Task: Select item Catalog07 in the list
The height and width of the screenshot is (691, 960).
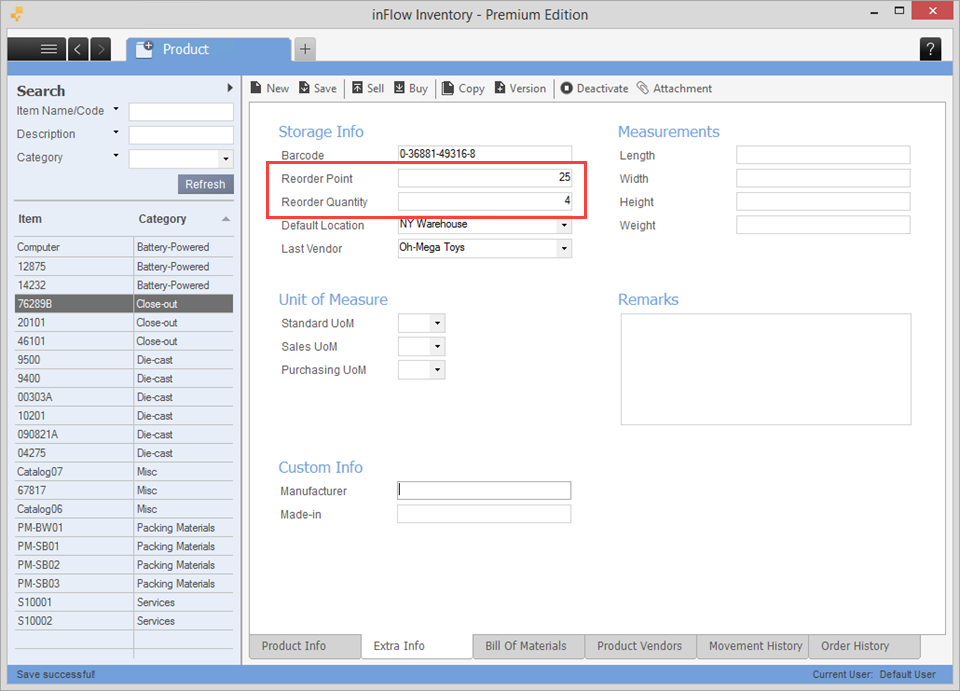Action: (x=124, y=472)
